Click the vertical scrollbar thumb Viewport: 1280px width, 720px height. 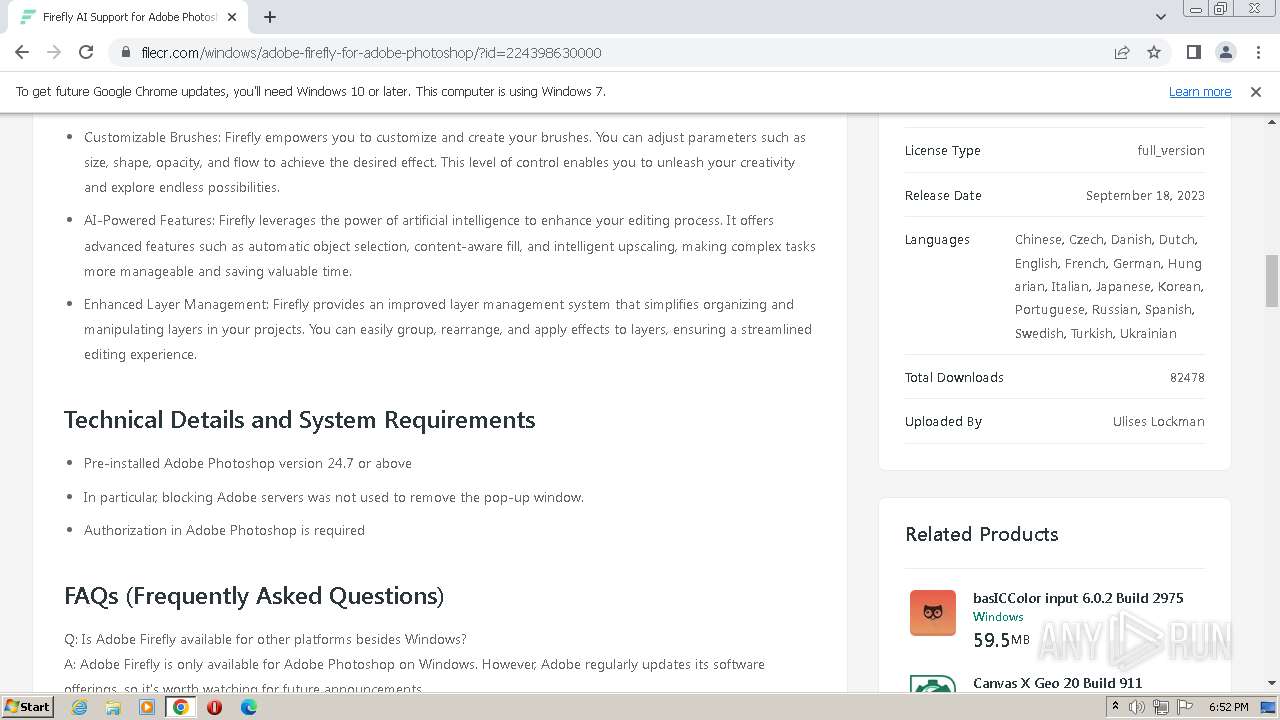(1272, 281)
